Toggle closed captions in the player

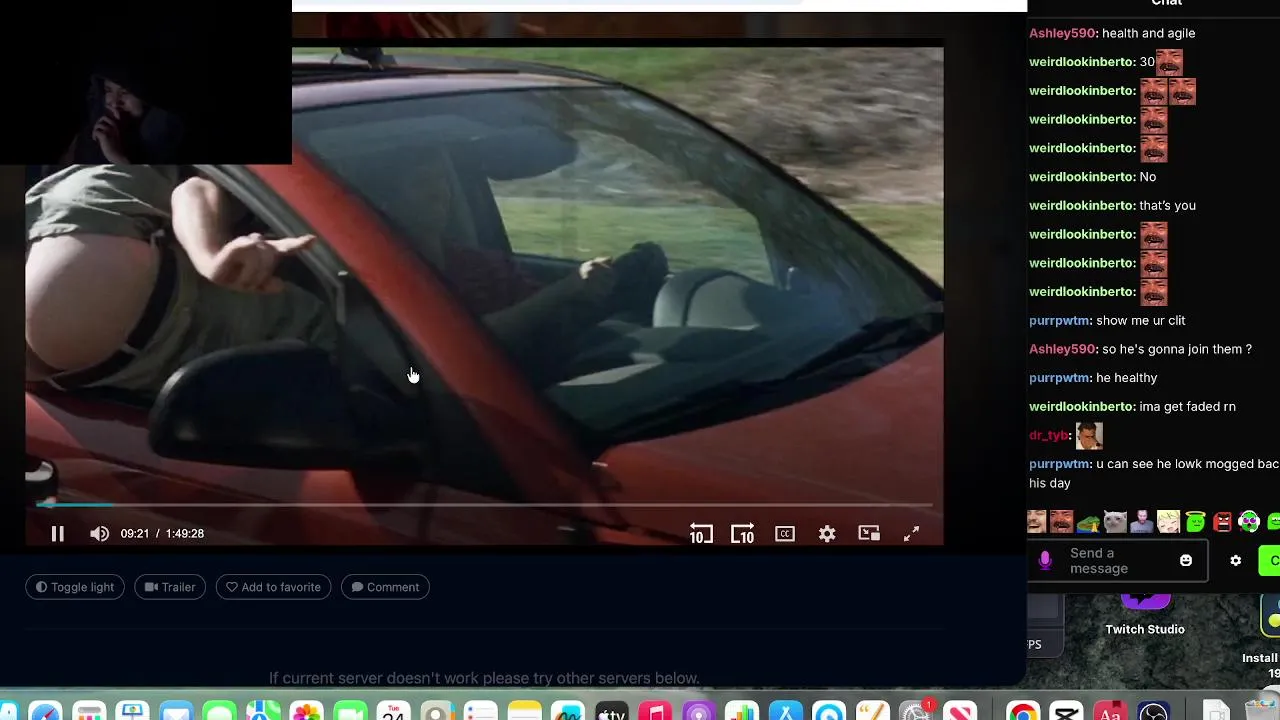(x=785, y=534)
